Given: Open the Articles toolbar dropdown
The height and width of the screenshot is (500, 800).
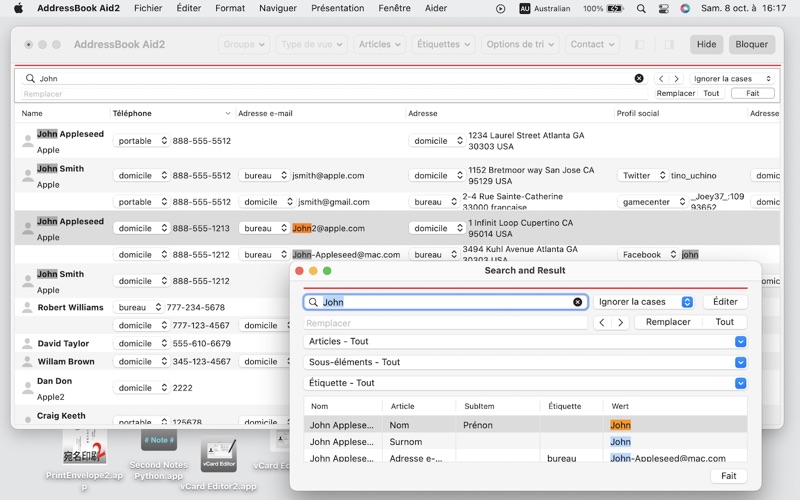Looking at the screenshot, I should click(x=380, y=44).
